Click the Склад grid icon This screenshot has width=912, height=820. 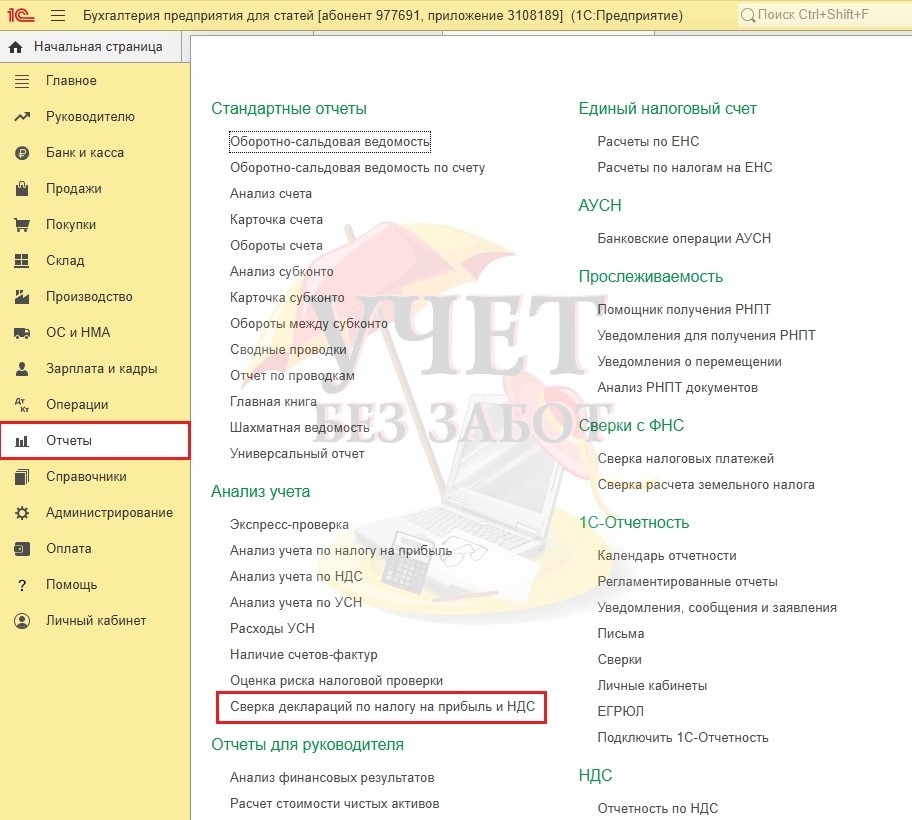tap(22, 261)
